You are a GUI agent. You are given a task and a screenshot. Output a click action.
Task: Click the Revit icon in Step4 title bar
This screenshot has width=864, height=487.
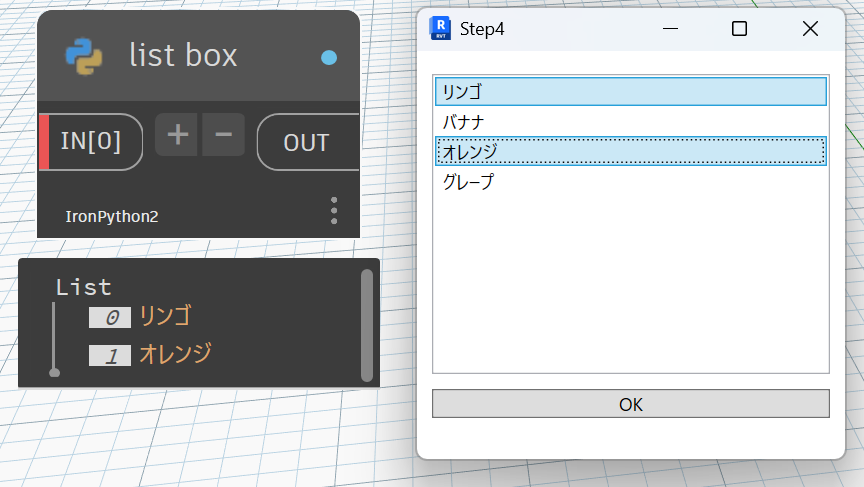[x=439, y=29]
